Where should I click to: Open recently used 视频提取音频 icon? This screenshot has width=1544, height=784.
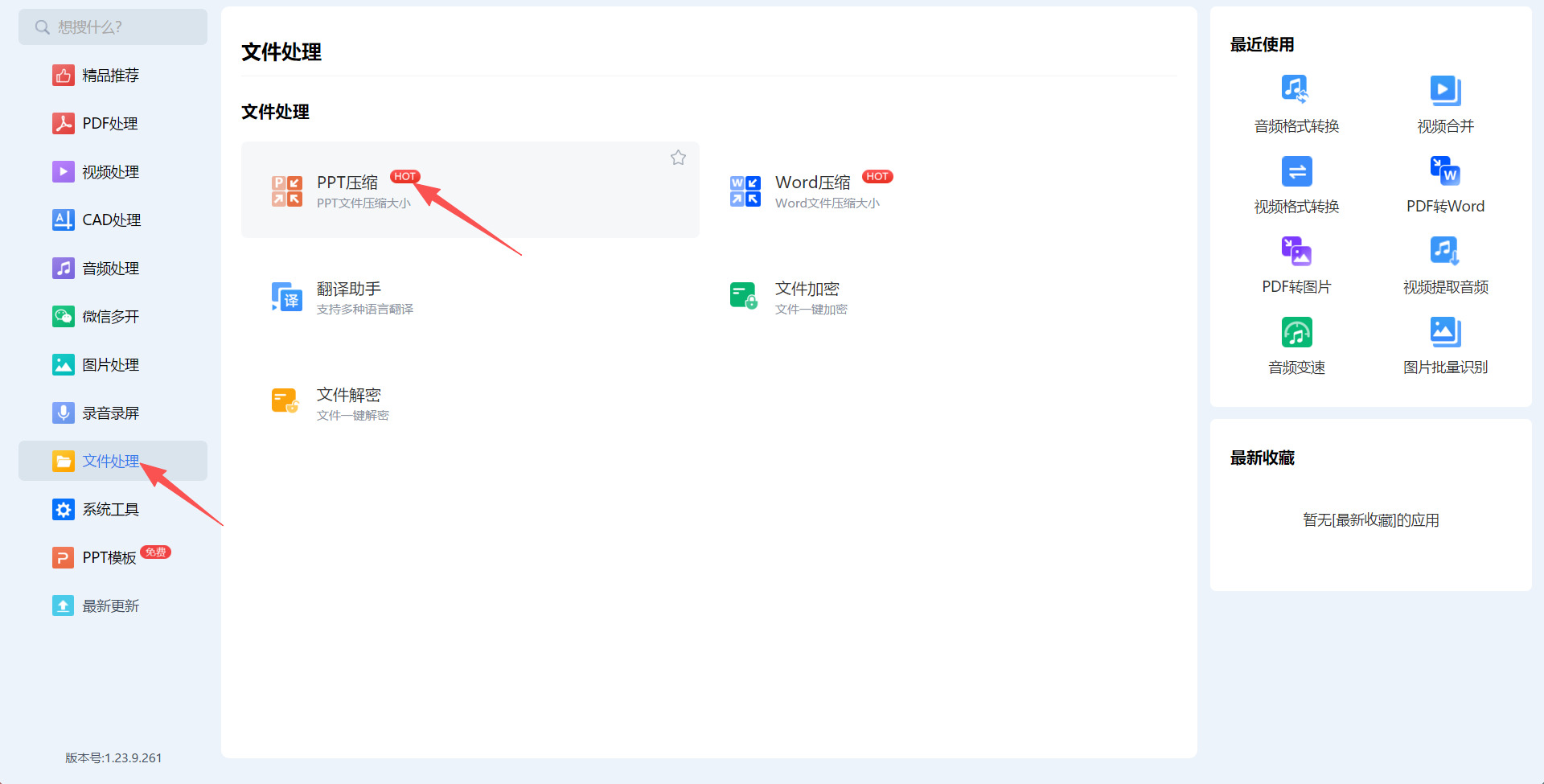[1445, 251]
